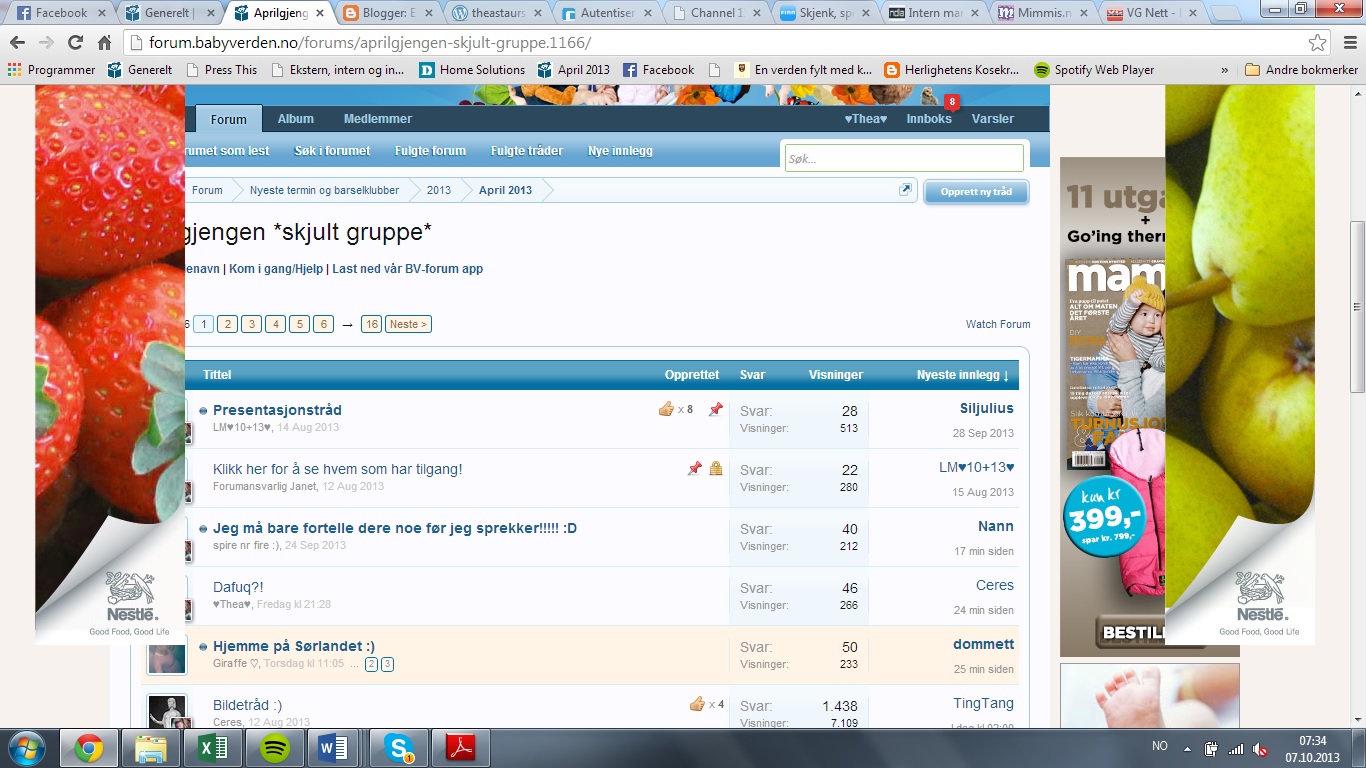Open the ♥Thea♥ user menu
The image size is (1366, 768).
pos(865,119)
